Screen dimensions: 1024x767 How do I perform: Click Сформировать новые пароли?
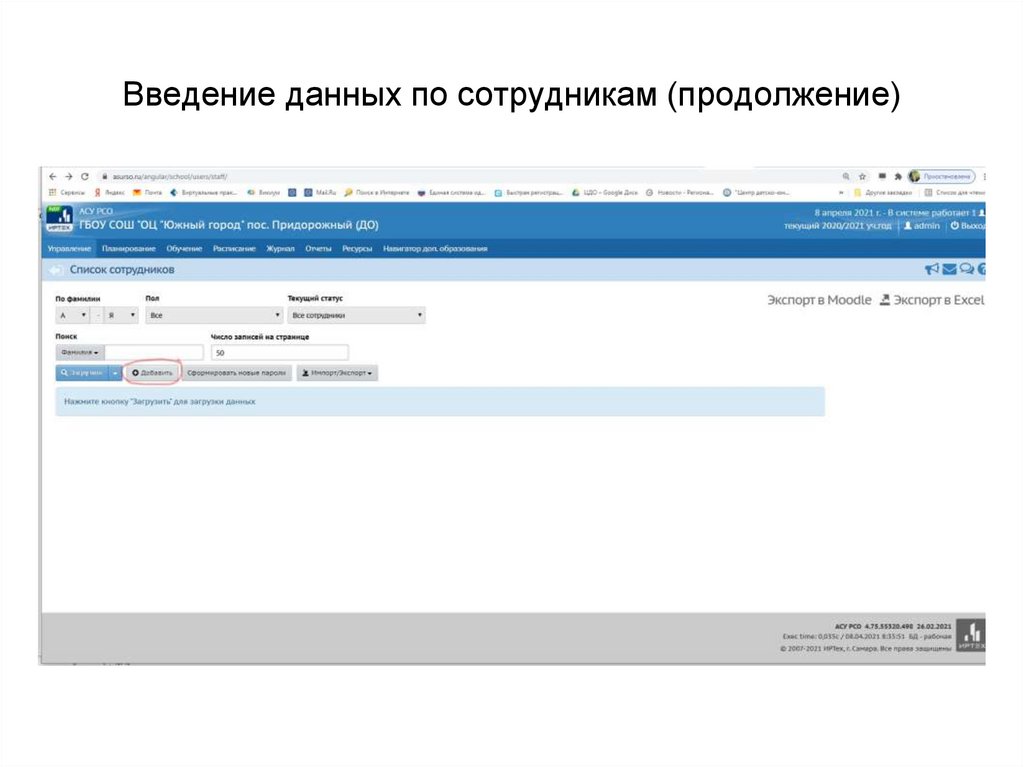click(237, 373)
